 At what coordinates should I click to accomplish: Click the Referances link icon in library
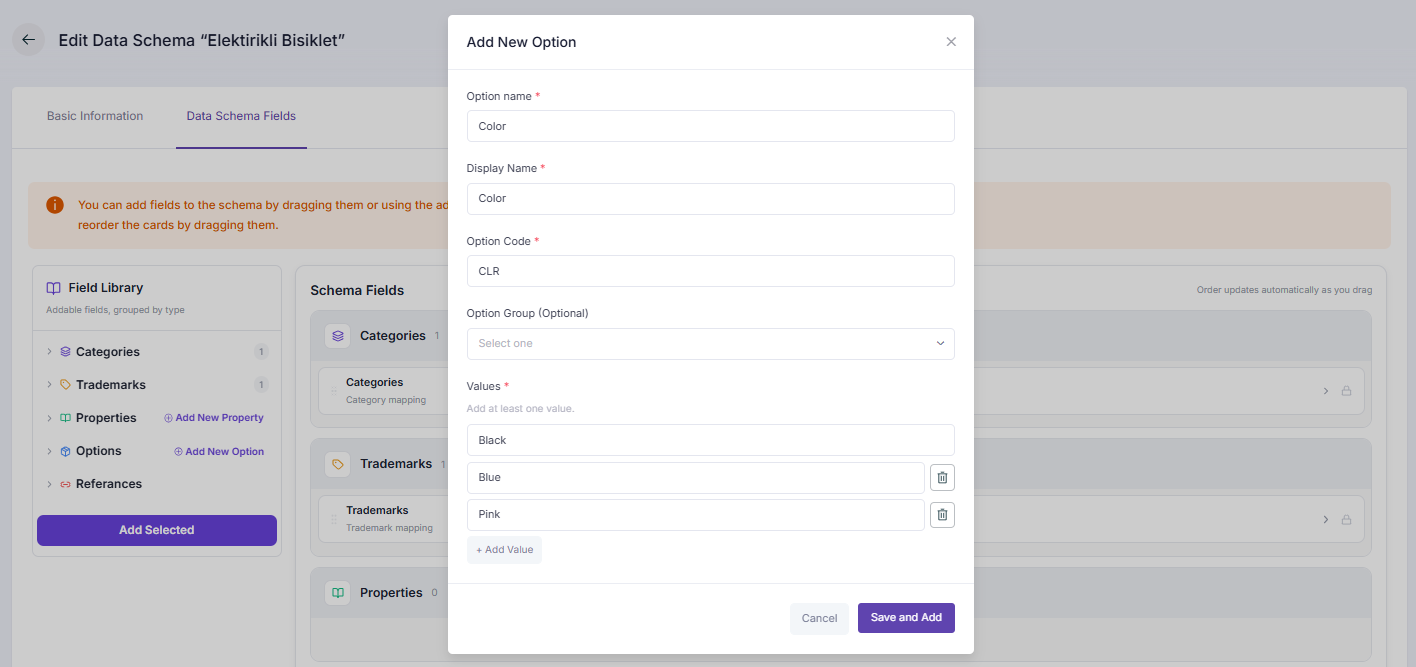65,484
